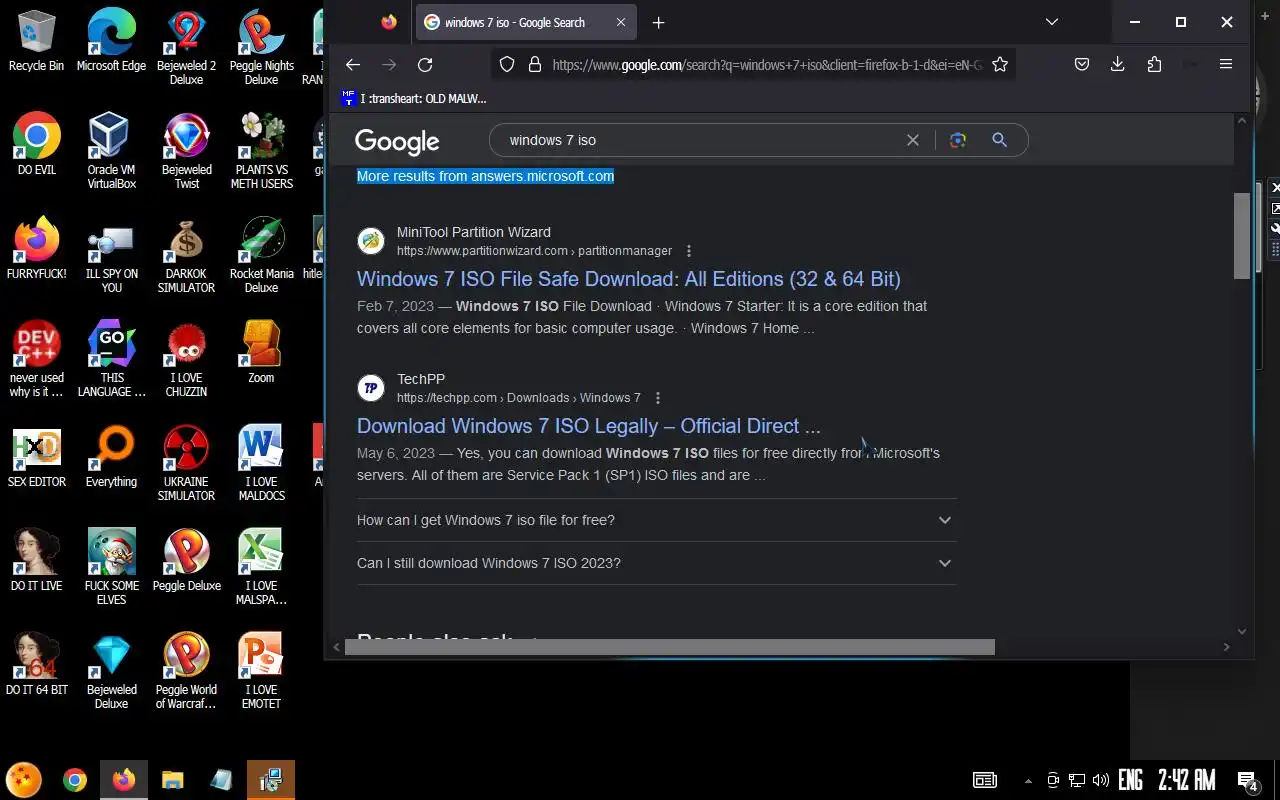
Task: Click the horizontal scrollbar thumb in Firefox
Action: pos(669,647)
